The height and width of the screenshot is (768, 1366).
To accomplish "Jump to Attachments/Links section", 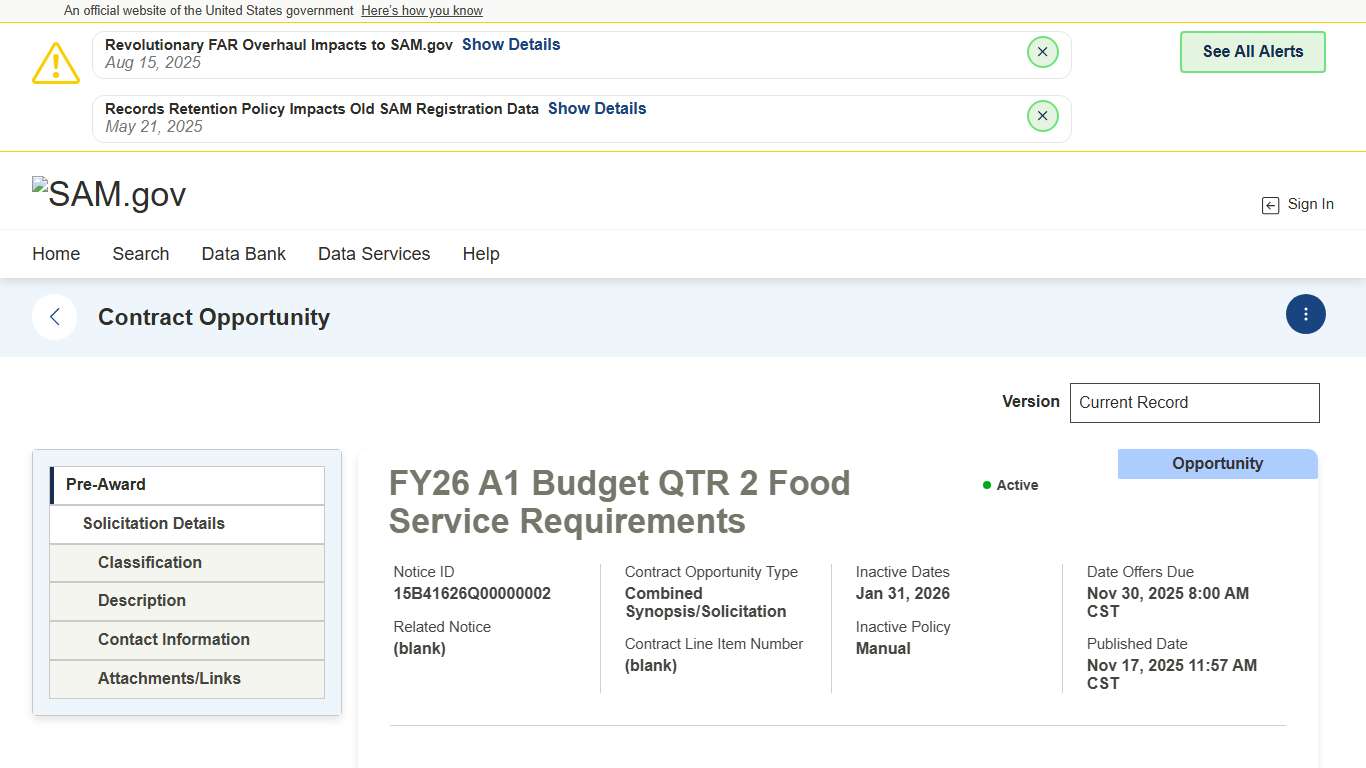I will click(169, 679).
